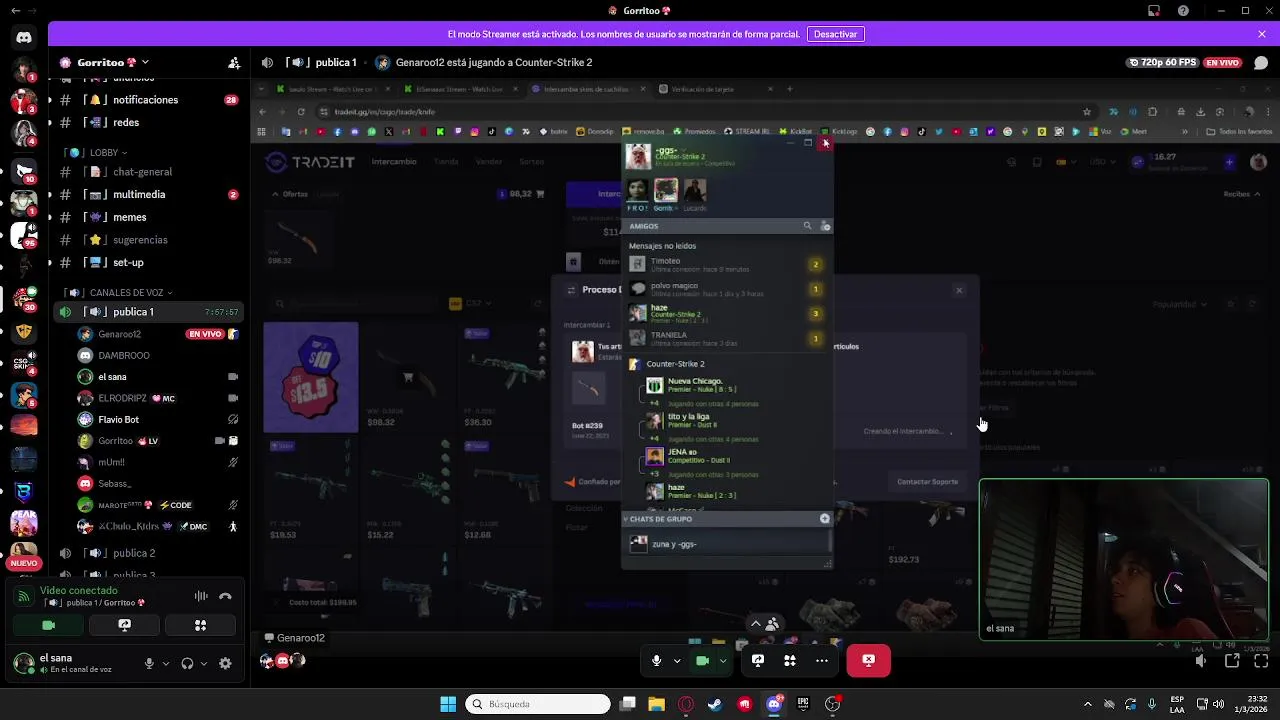Image resolution: width=1280 pixels, height=720 pixels.
Task: Open the chat-general channel
Action: pos(148,172)
